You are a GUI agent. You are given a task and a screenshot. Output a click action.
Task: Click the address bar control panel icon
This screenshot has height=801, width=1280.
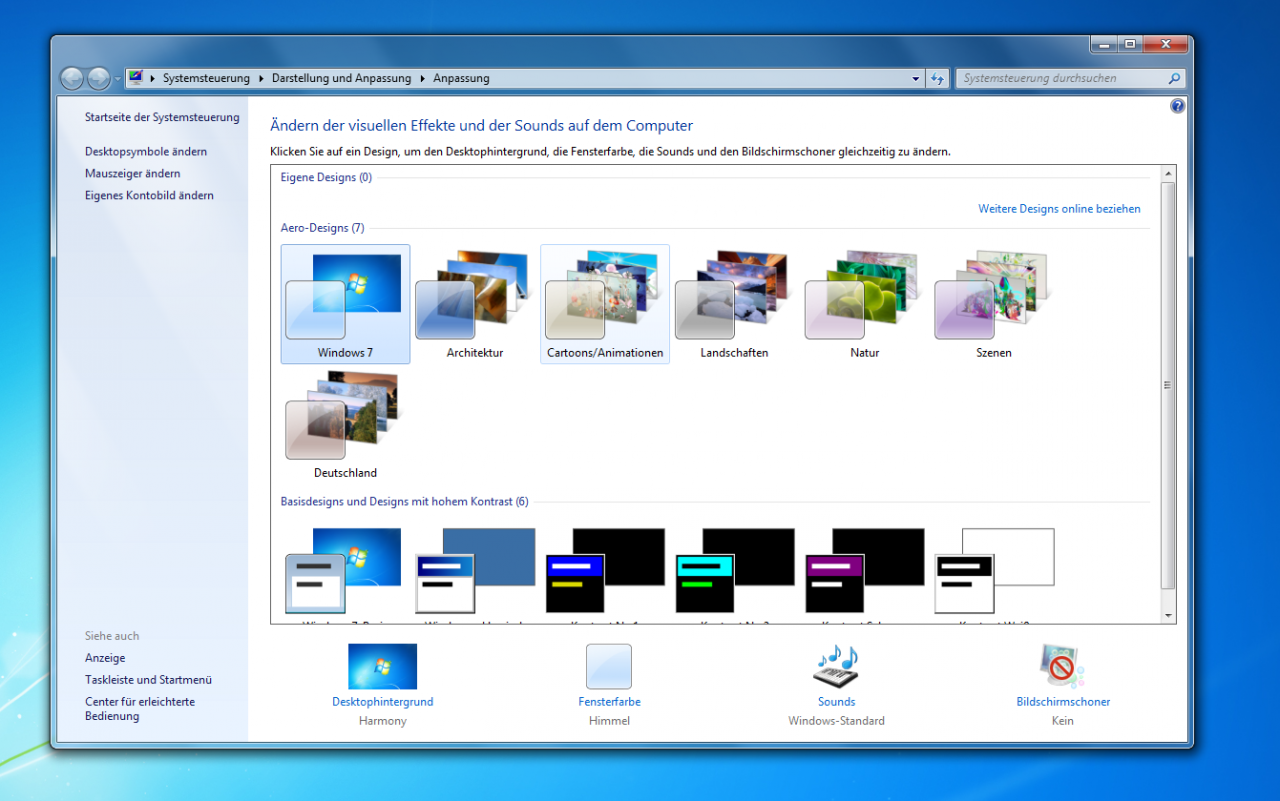(136, 78)
